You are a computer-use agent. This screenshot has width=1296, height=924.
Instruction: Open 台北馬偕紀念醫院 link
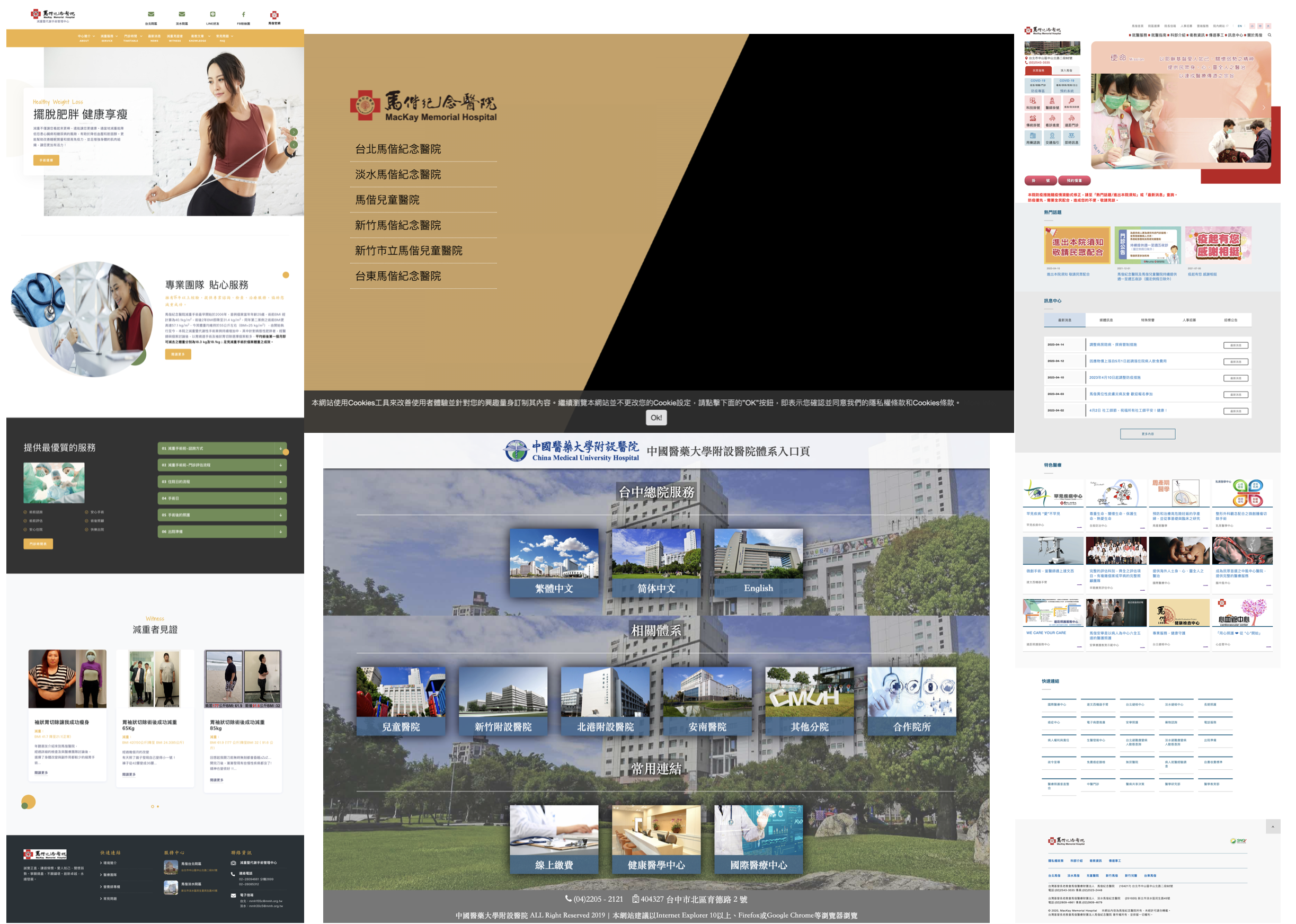tap(398, 149)
